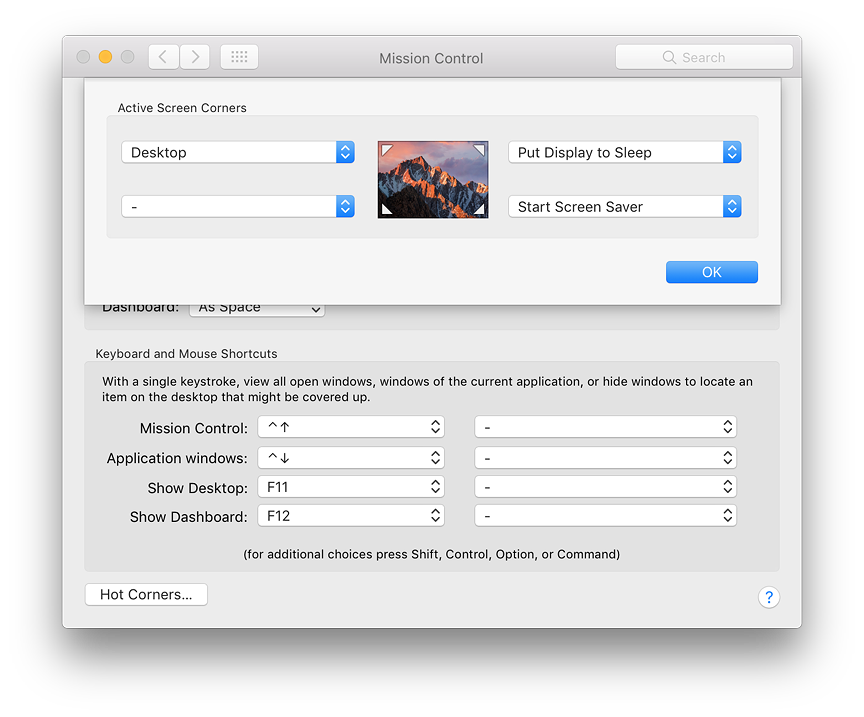Open the top-left corner dropdown set to Desktop
The image size is (864, 717).
click(x=237, y=152)
